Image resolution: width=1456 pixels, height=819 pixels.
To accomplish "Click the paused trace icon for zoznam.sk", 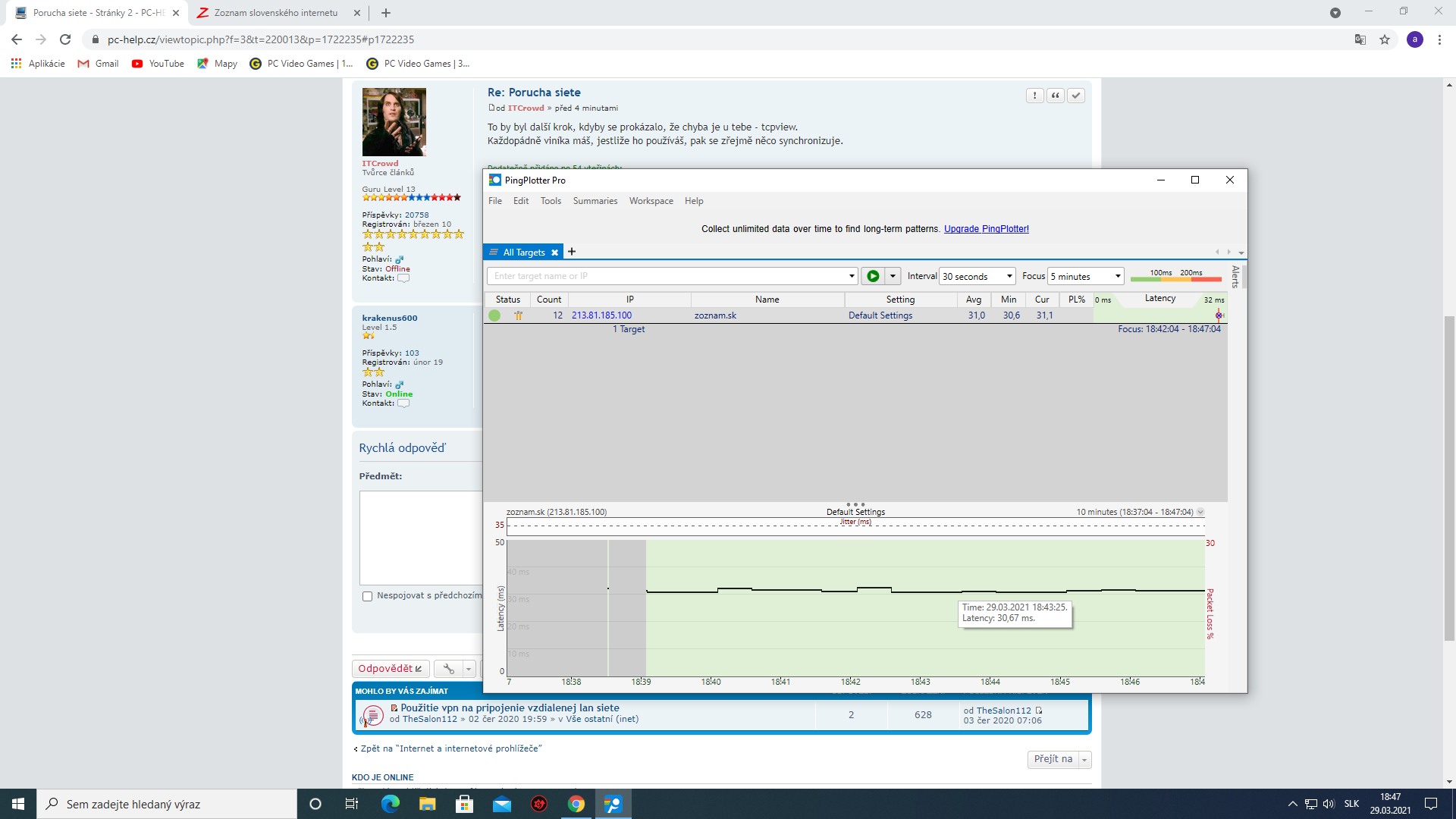I will [x=519, y=315].
